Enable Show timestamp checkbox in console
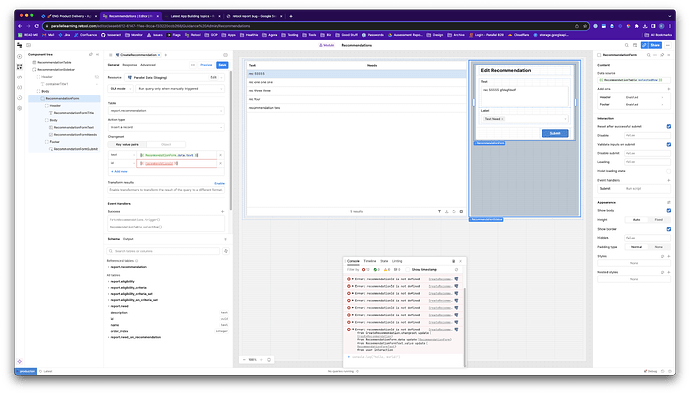Screen dimensions: 690x394 [x=407, y=269]
